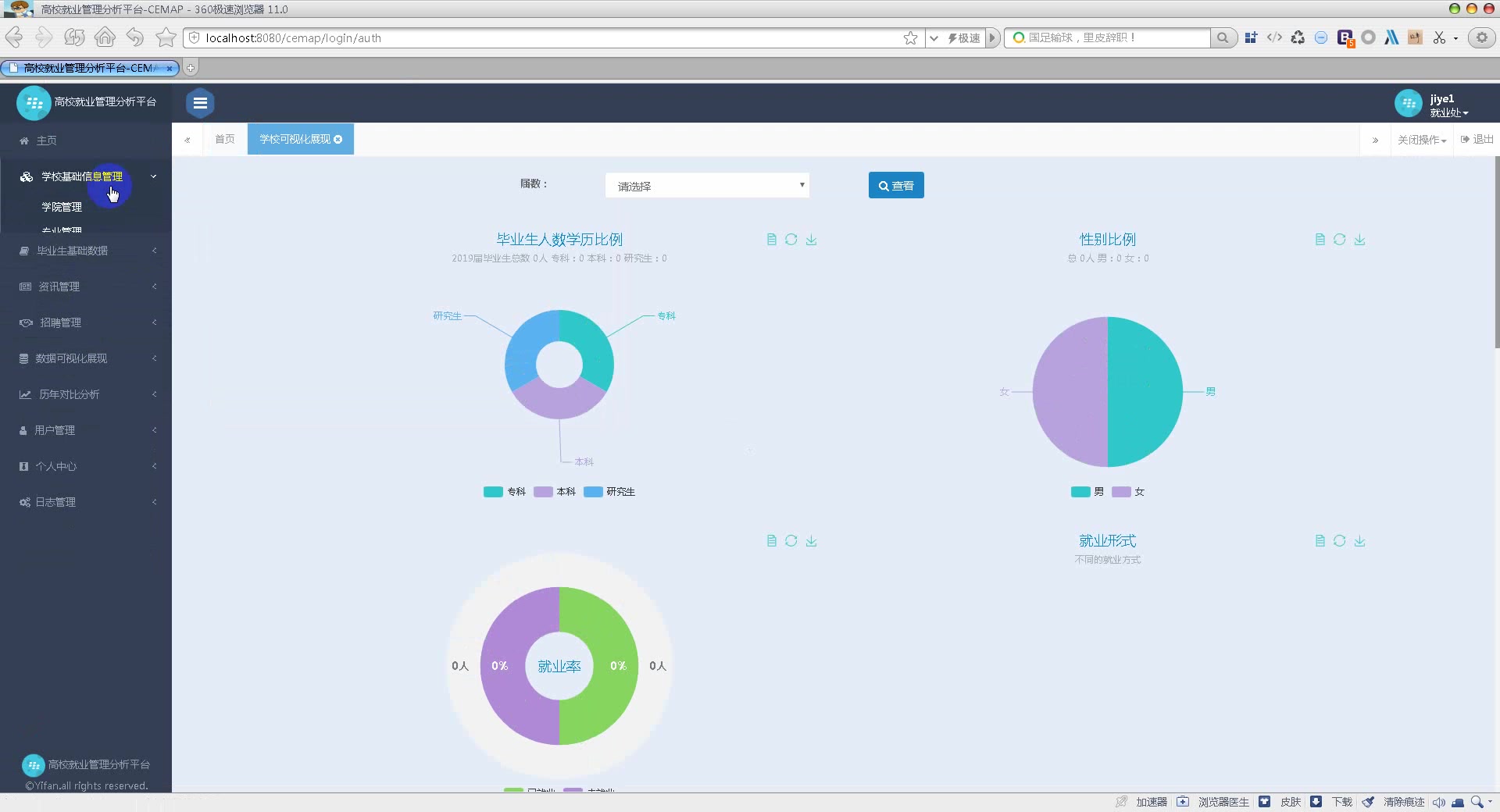The height and width of the screenshot is (812, 1500).
Task: Click the teal 男 half of gender pie
Action: [x=1147, y=392]
